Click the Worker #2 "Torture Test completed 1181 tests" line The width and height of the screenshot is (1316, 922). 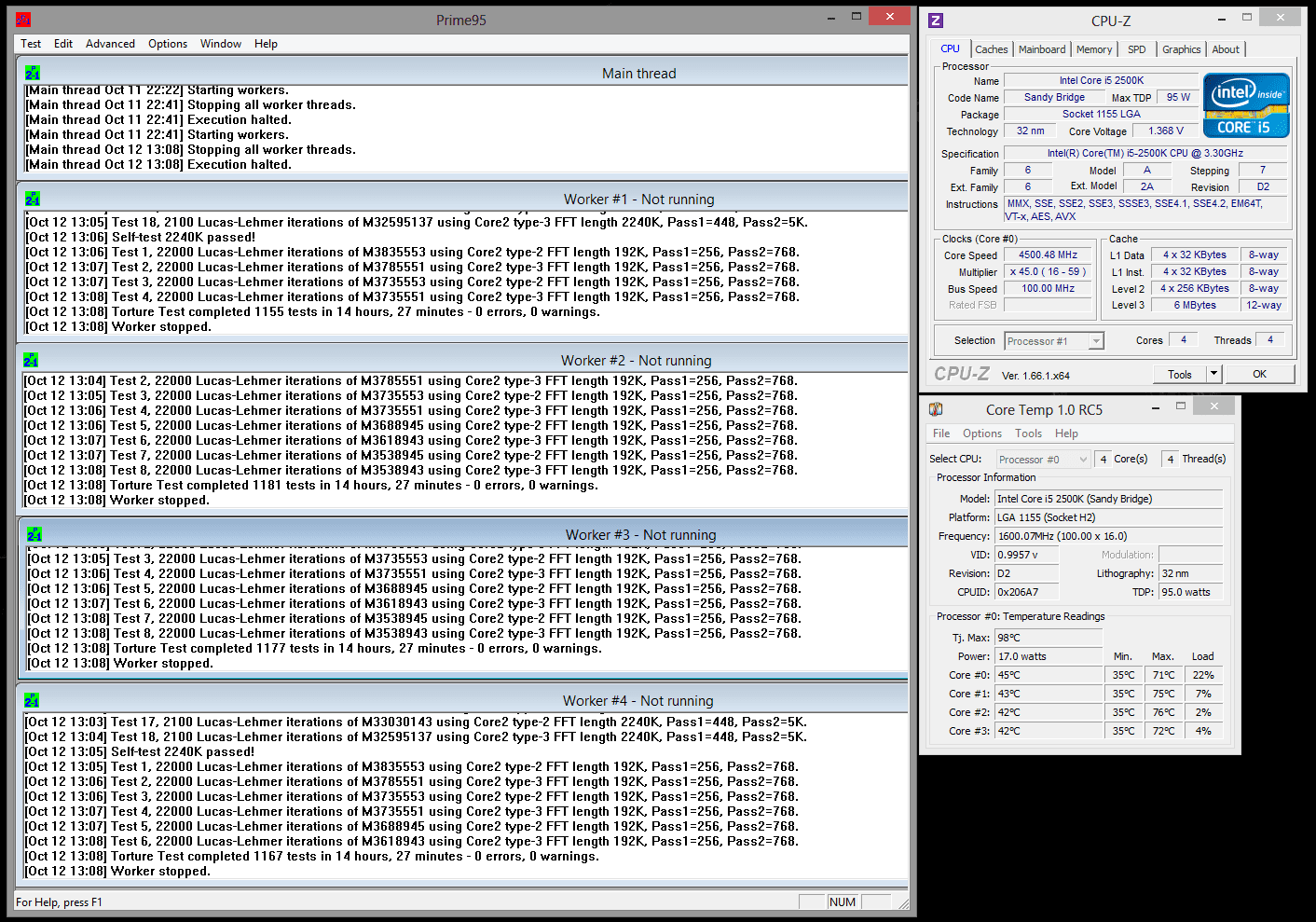(x=311, y=485)
